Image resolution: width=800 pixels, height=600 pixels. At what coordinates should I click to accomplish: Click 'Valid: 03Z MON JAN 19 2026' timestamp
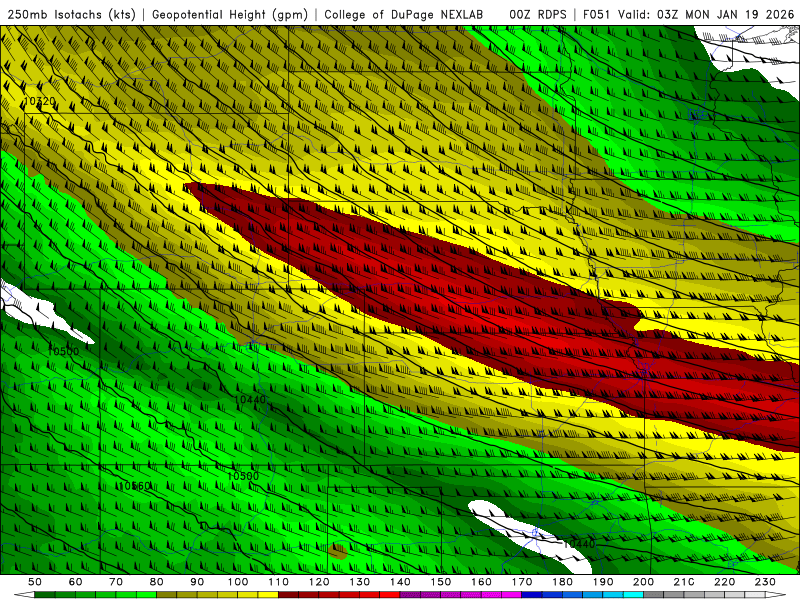tap(706, 15)
